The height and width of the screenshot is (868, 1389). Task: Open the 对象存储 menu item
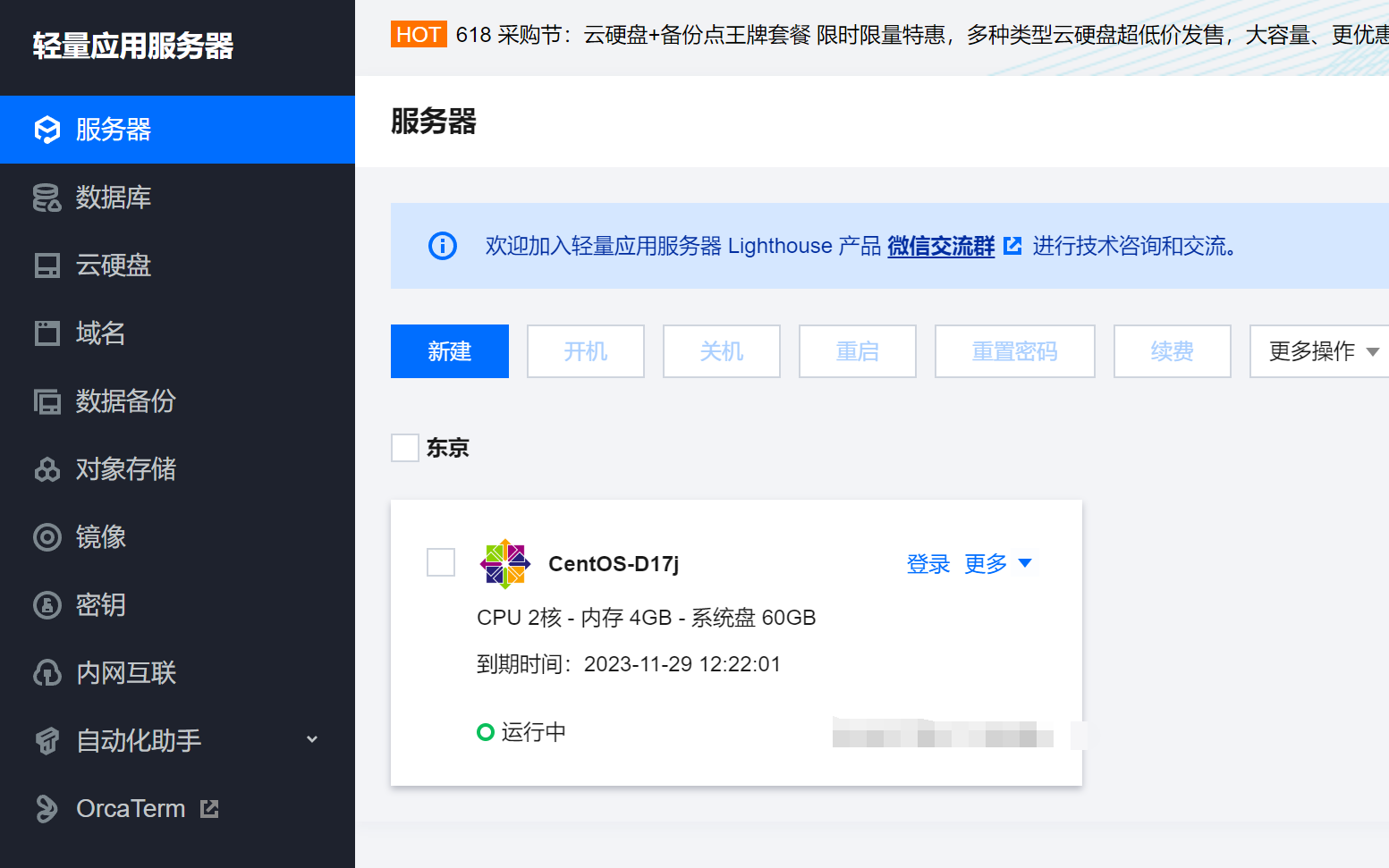[177, 469]
